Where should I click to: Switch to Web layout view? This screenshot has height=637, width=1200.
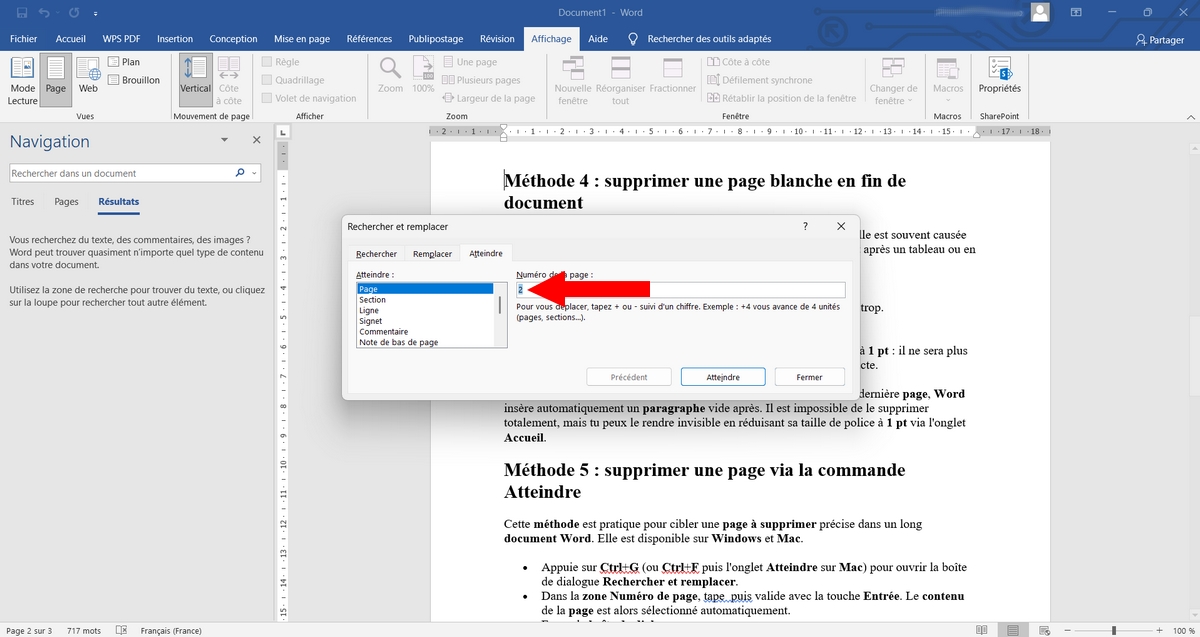(x=88, y=76)
